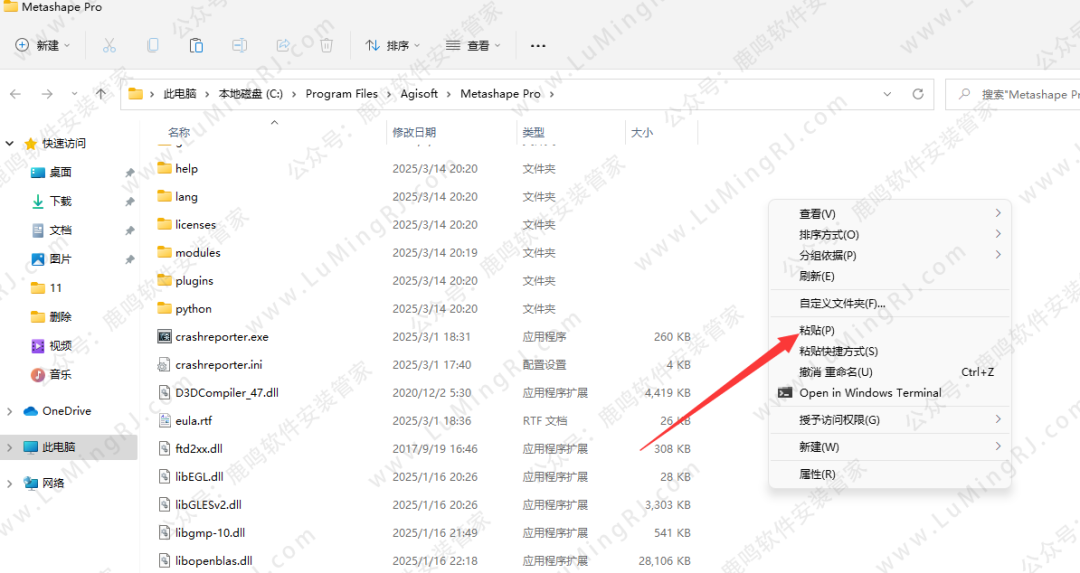Viewport: 1080px width, 573px height.
Task: Click the Copy icon in toolbar
Action: coord(153,45)
